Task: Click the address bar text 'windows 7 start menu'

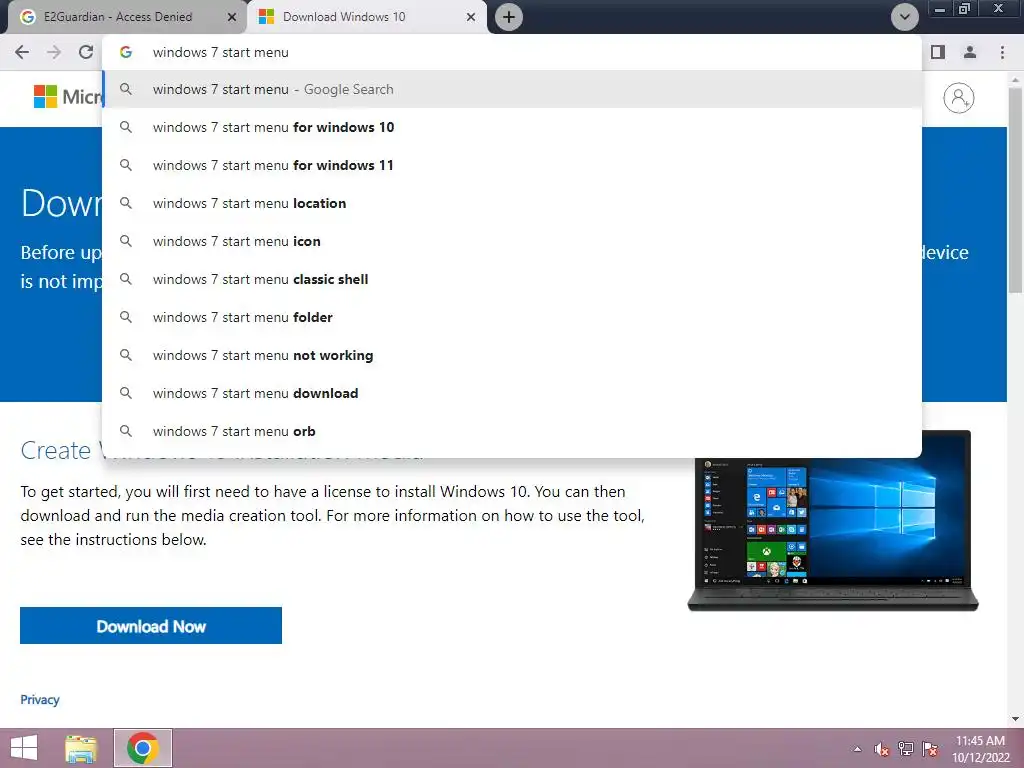Action: [x=221, y=52]
